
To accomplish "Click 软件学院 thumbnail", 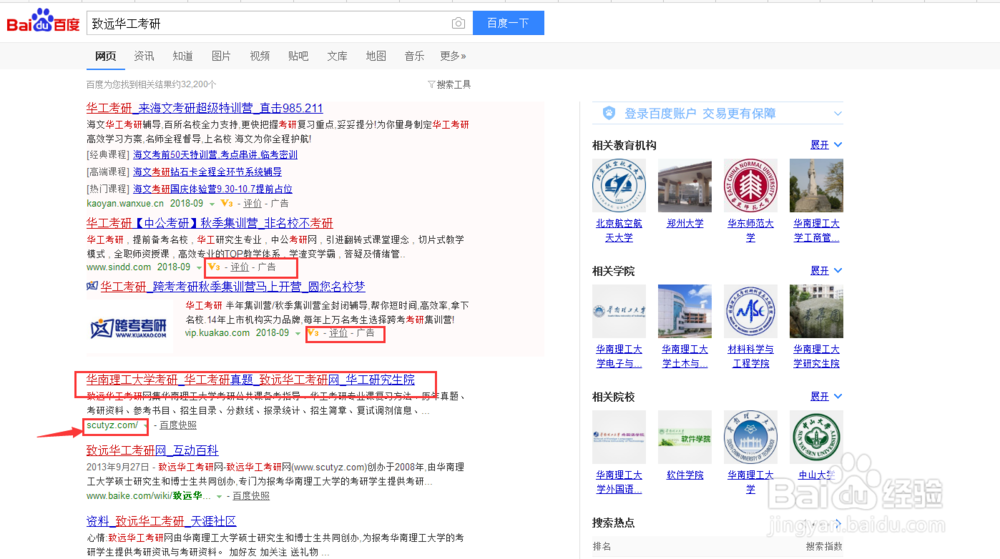I will click(684, 437).
